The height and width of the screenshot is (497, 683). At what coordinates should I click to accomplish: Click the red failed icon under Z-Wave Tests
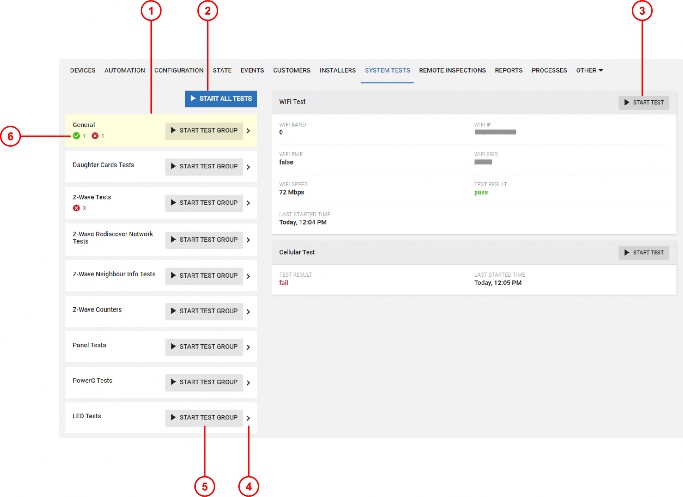click(76, 208)
